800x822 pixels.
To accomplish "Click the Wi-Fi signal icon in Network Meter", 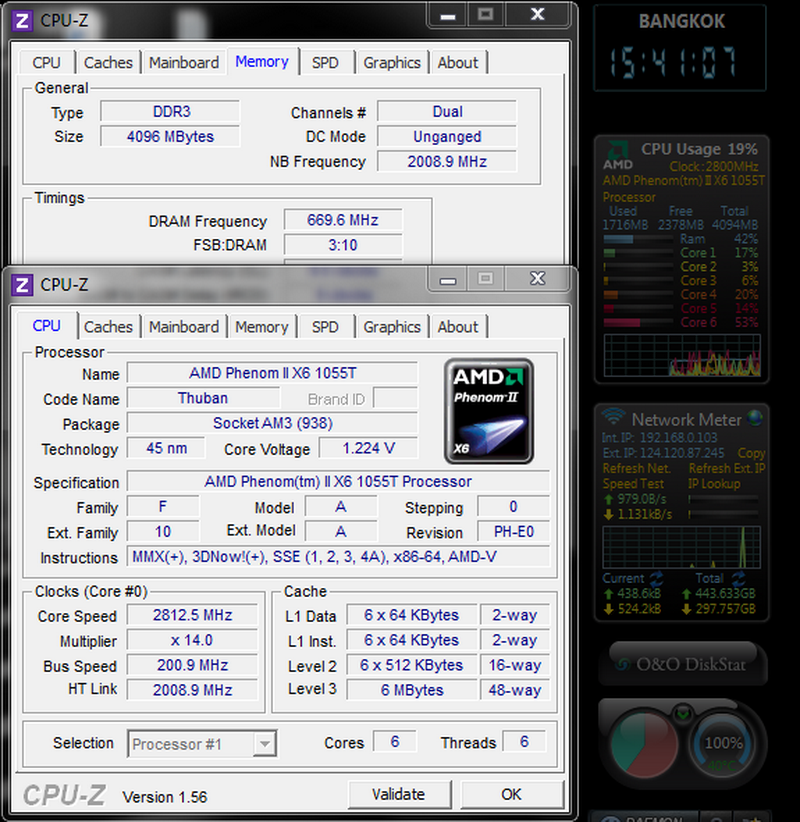I will [x=613, y=417].
